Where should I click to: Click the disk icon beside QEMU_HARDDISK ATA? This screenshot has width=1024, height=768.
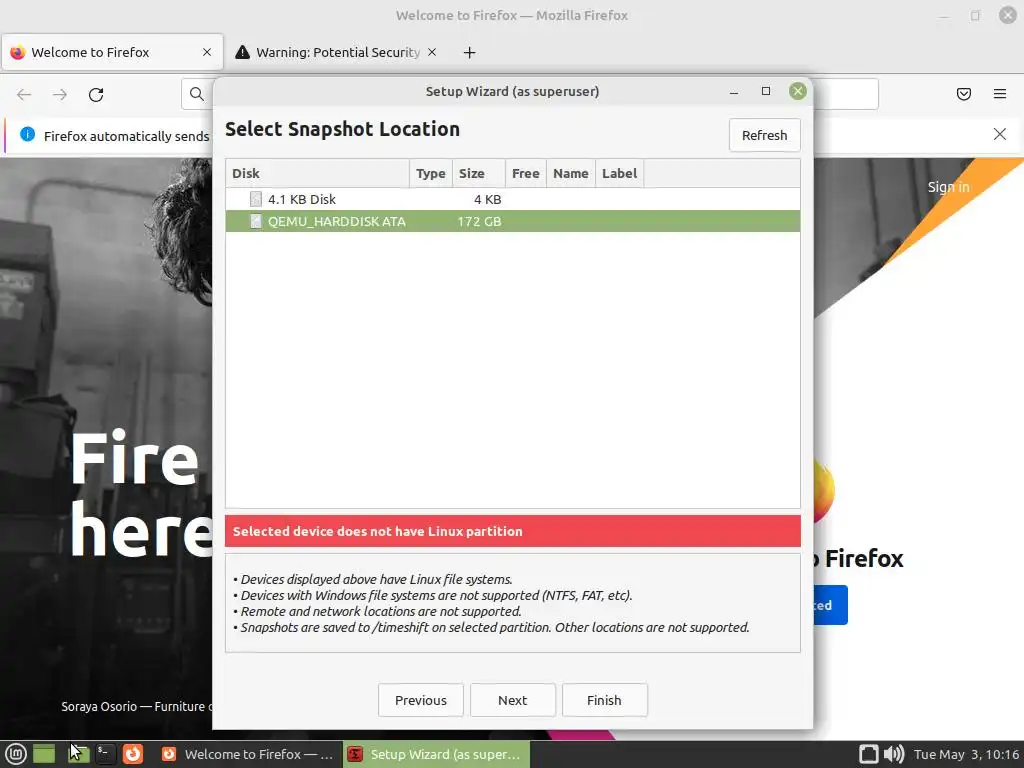coord(256,221)
